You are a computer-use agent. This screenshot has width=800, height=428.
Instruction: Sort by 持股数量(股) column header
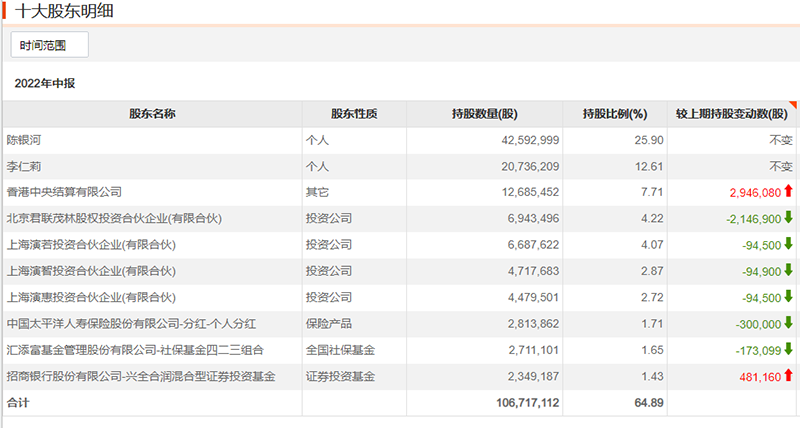484,114
